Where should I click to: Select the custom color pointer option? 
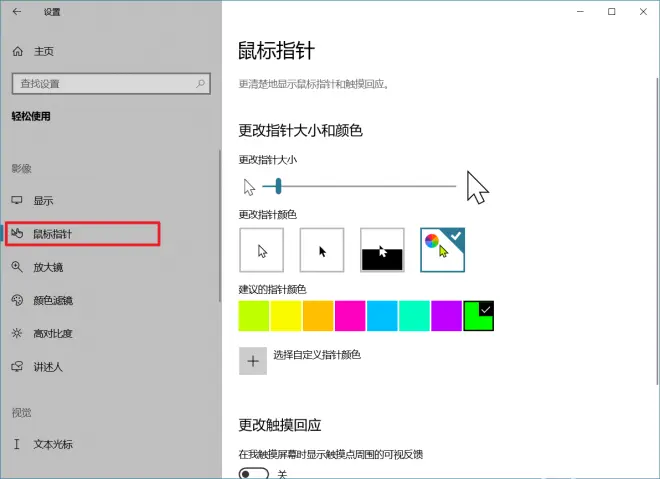pyautogui.click(x=442, y=250)
